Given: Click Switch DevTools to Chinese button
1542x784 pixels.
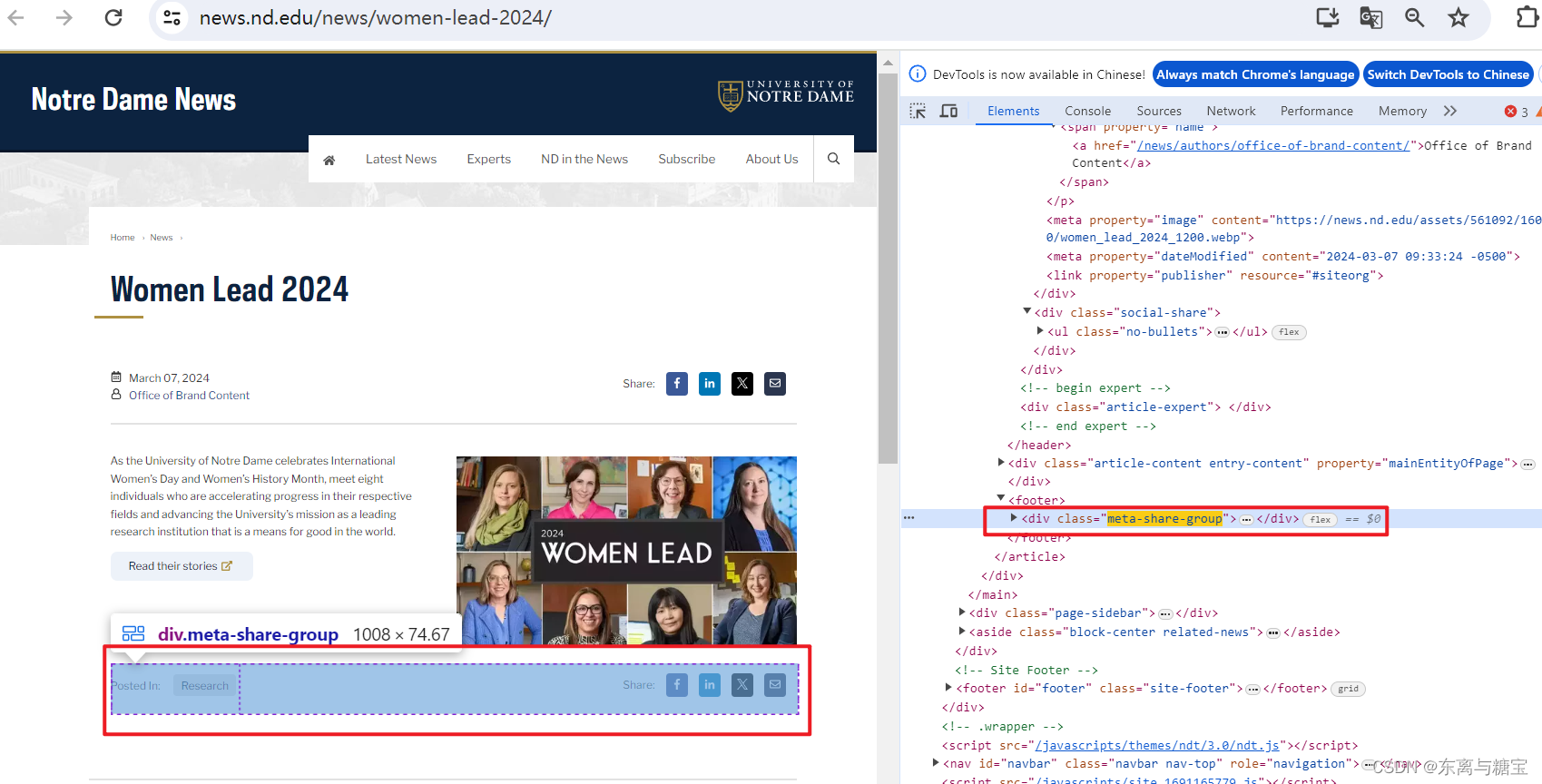Looking at the screenshot, I should (x=1449, y=74).
